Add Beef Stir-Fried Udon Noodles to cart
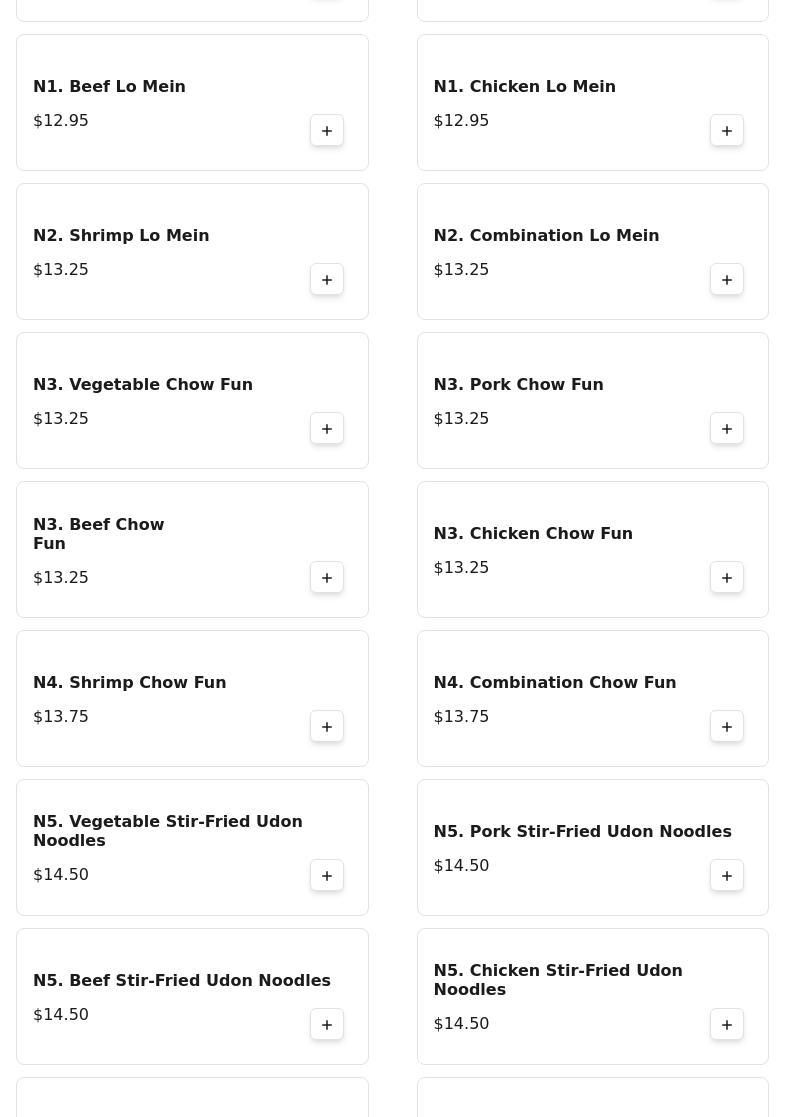785x1117 pixels. (x=327, y=1025)
